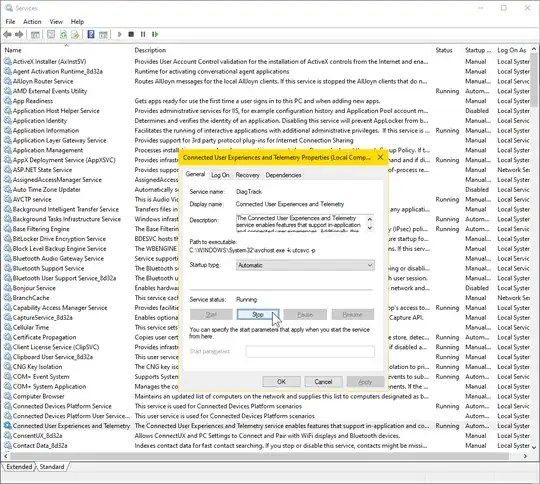
Task: Click the CNG Key Isolation service icon
Action: [x=8, y=367]
